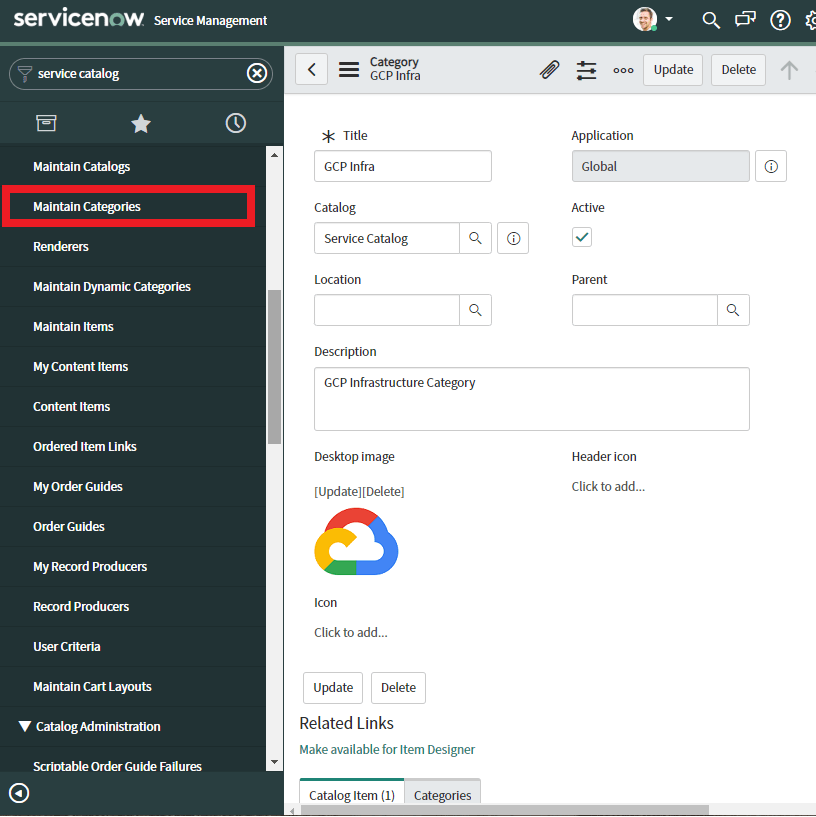This screenshot has height=817, width=816.
Task: Open My Order Guides module
Action: pyautogui.click(x=78, y=487)
